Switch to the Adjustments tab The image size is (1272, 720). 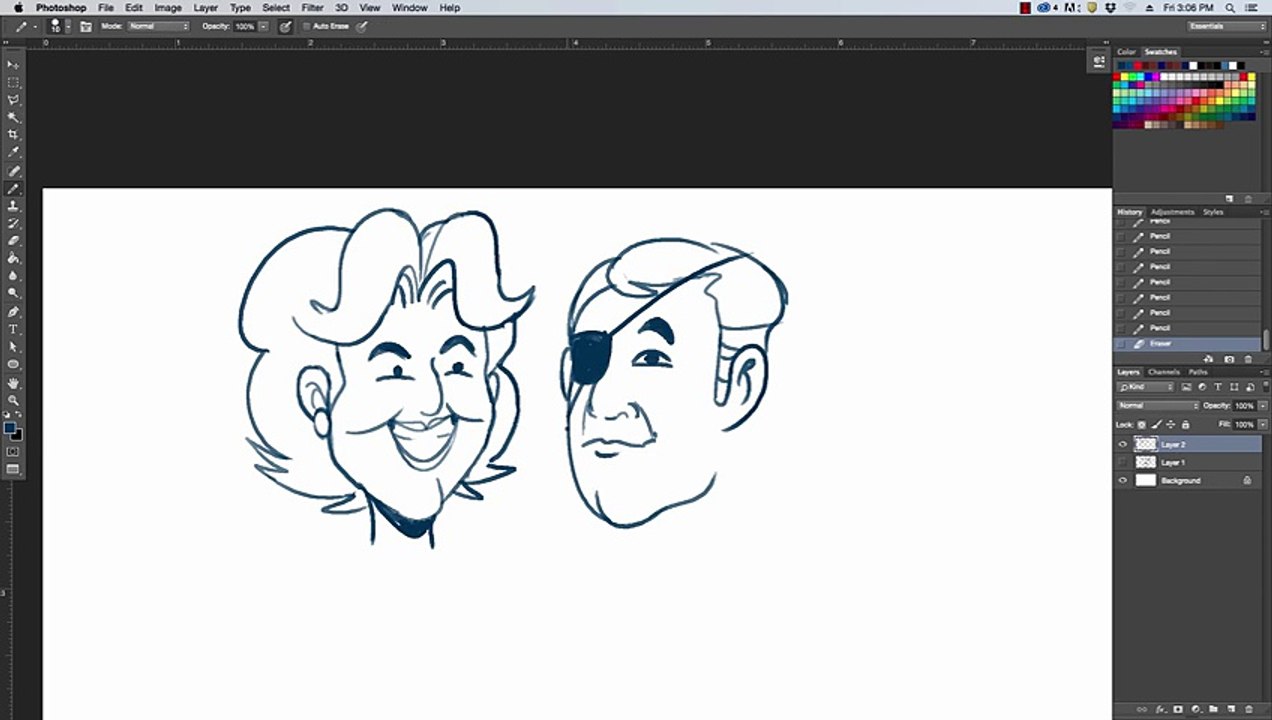[x=1172, y=212]
